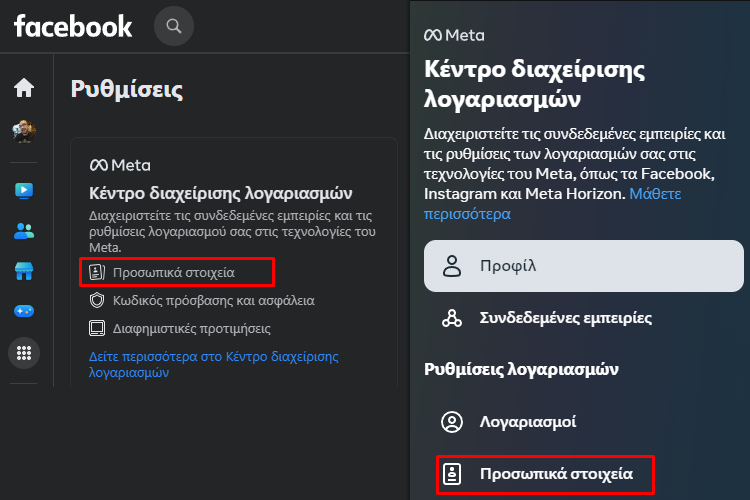Click the Meta logo in settings card

tap(120, 166)
